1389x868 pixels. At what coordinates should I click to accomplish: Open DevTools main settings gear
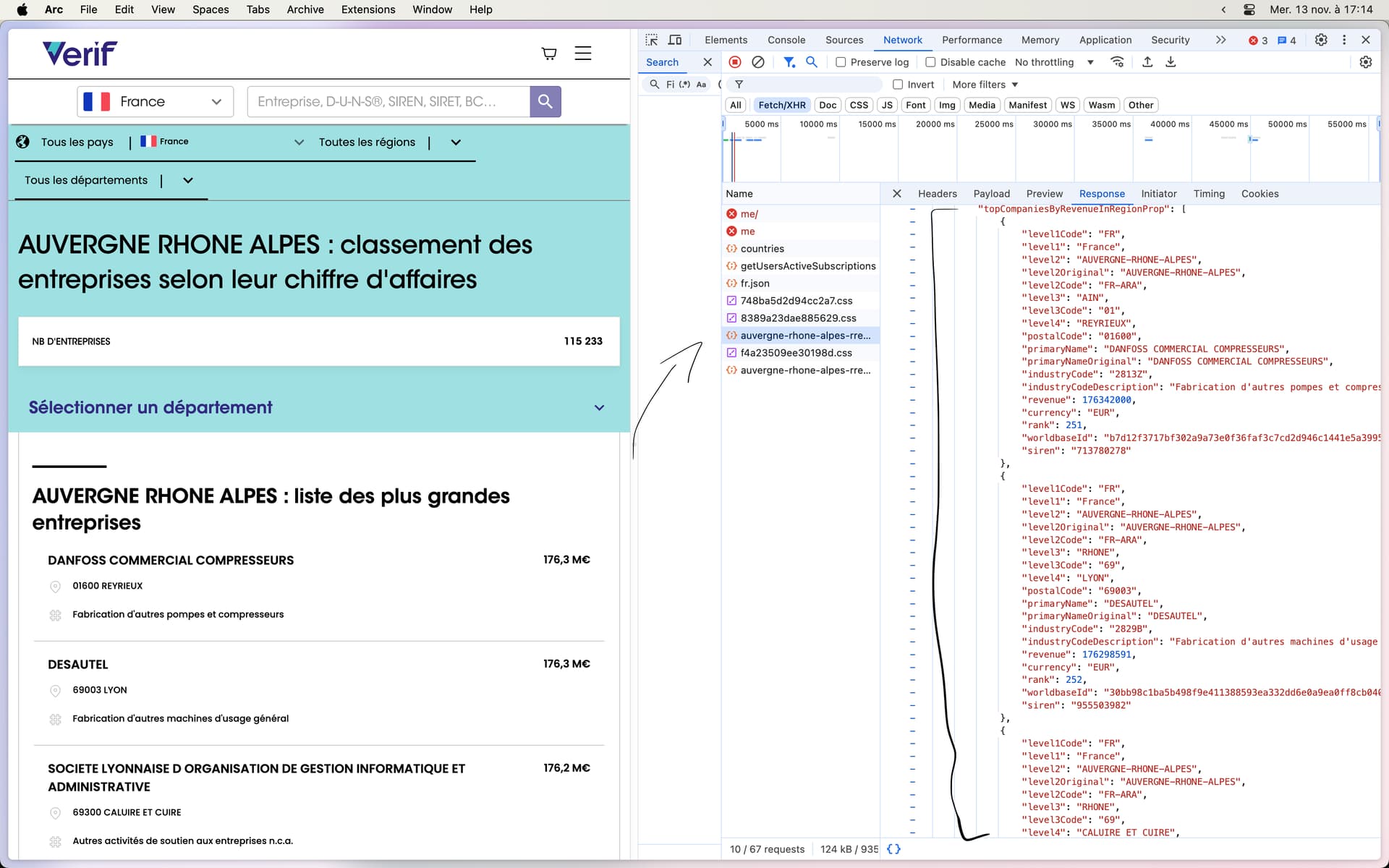1321,40
